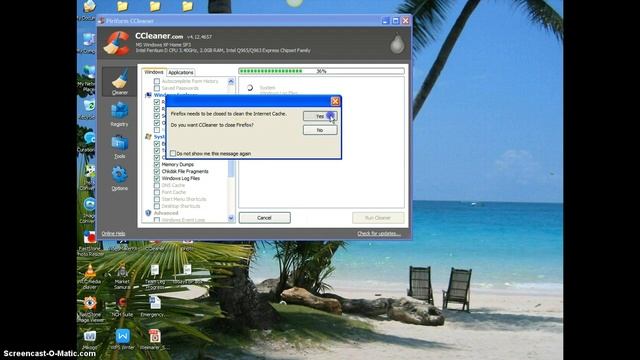
Task: Open third yellow folder on desktop top
Action: coord(187,6)
